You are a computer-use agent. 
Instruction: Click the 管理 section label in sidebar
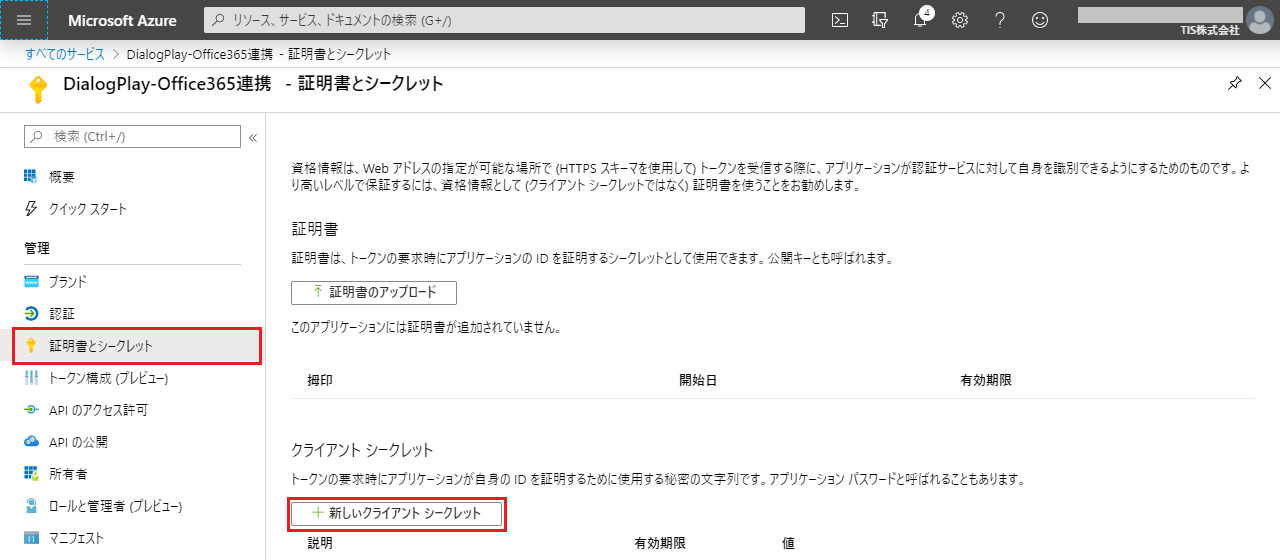point(37,247)
